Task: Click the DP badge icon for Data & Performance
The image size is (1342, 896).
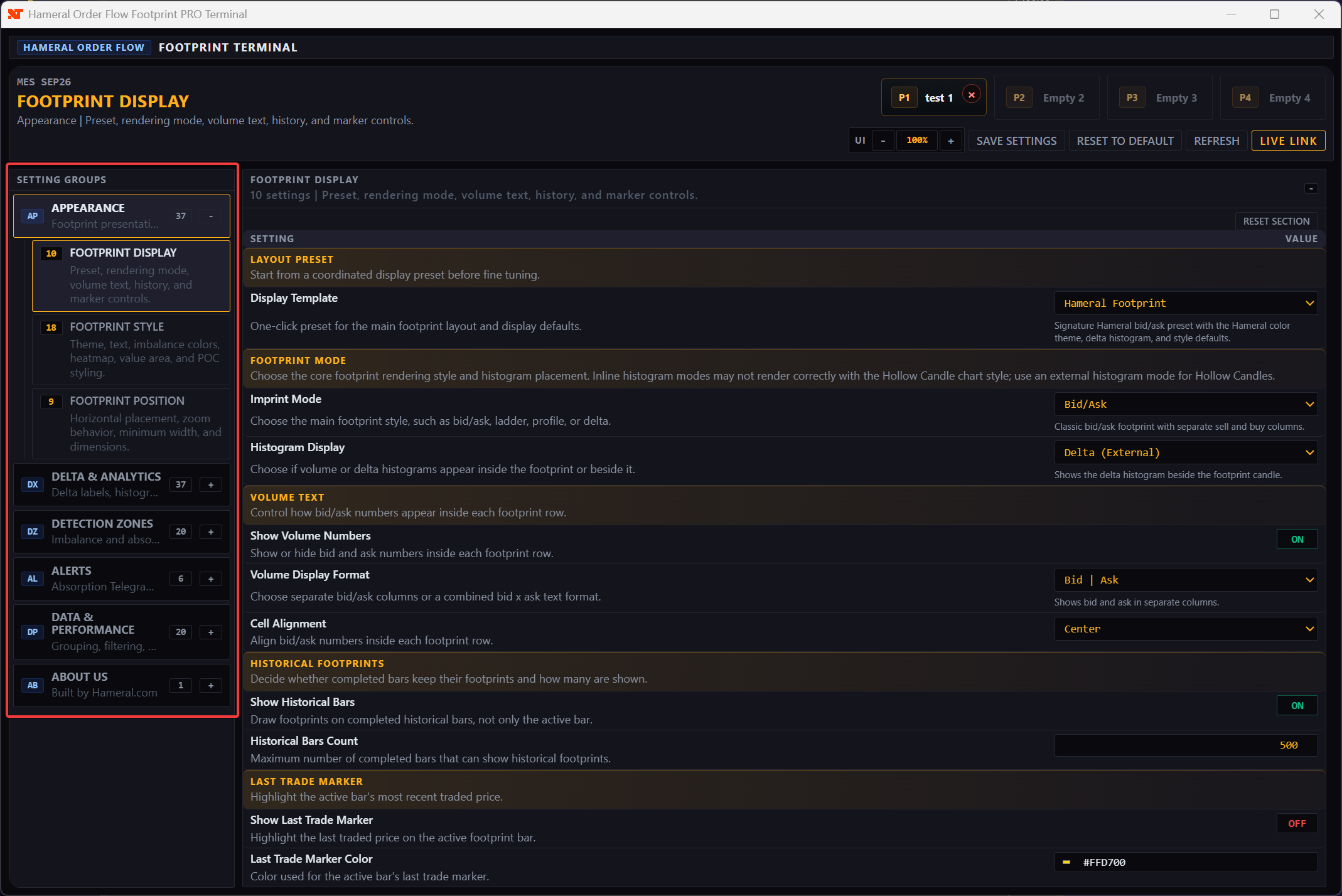Action: pyautogui.click(x=32, y=632)
